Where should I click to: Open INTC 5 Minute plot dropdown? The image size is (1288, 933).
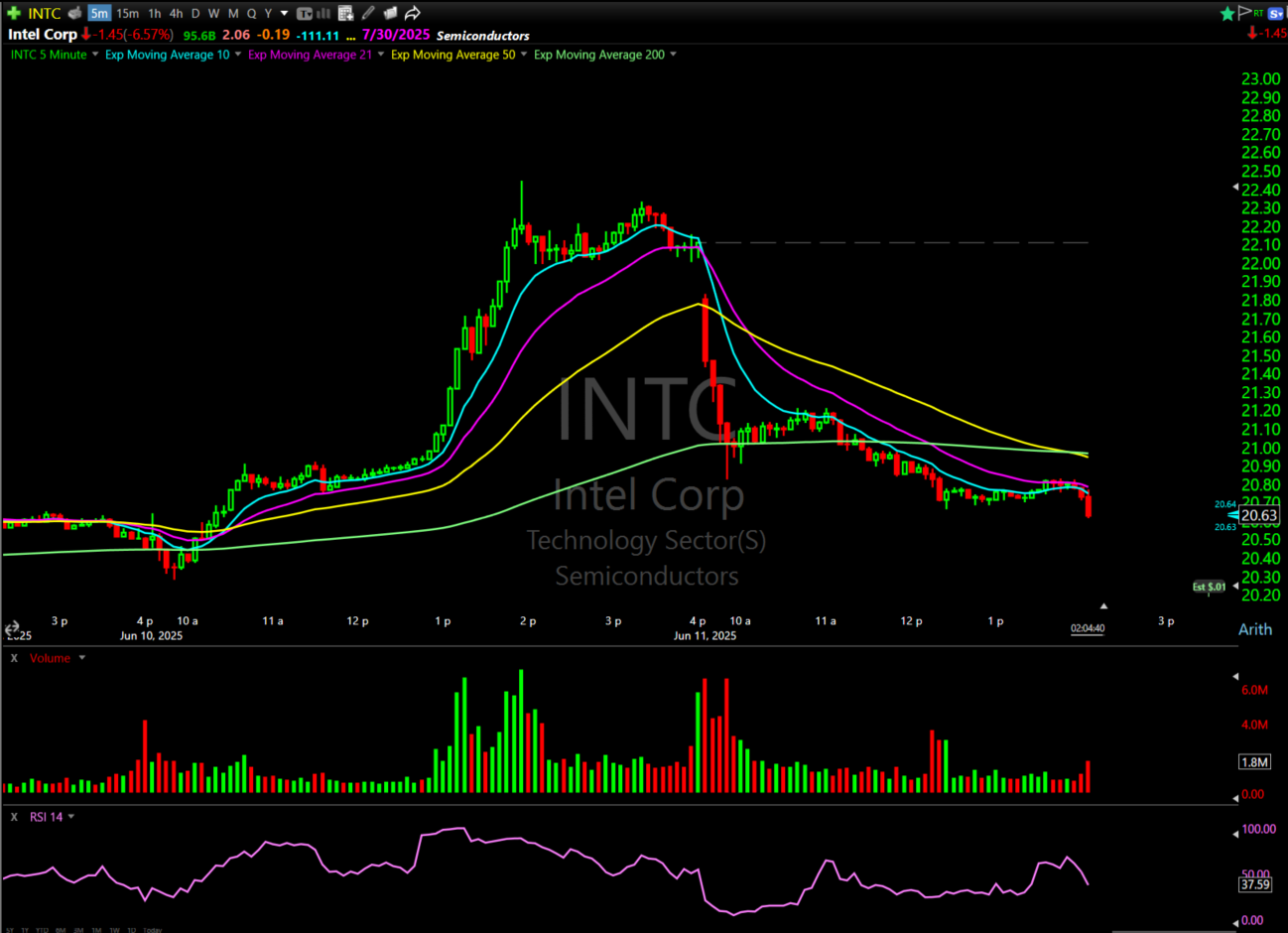pos(95,55)
